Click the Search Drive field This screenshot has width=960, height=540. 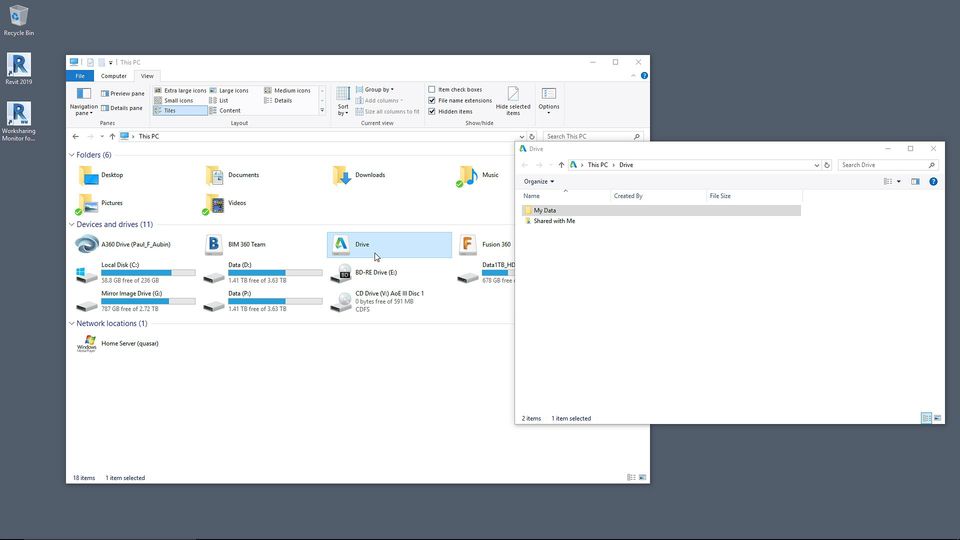pos(888,165)
